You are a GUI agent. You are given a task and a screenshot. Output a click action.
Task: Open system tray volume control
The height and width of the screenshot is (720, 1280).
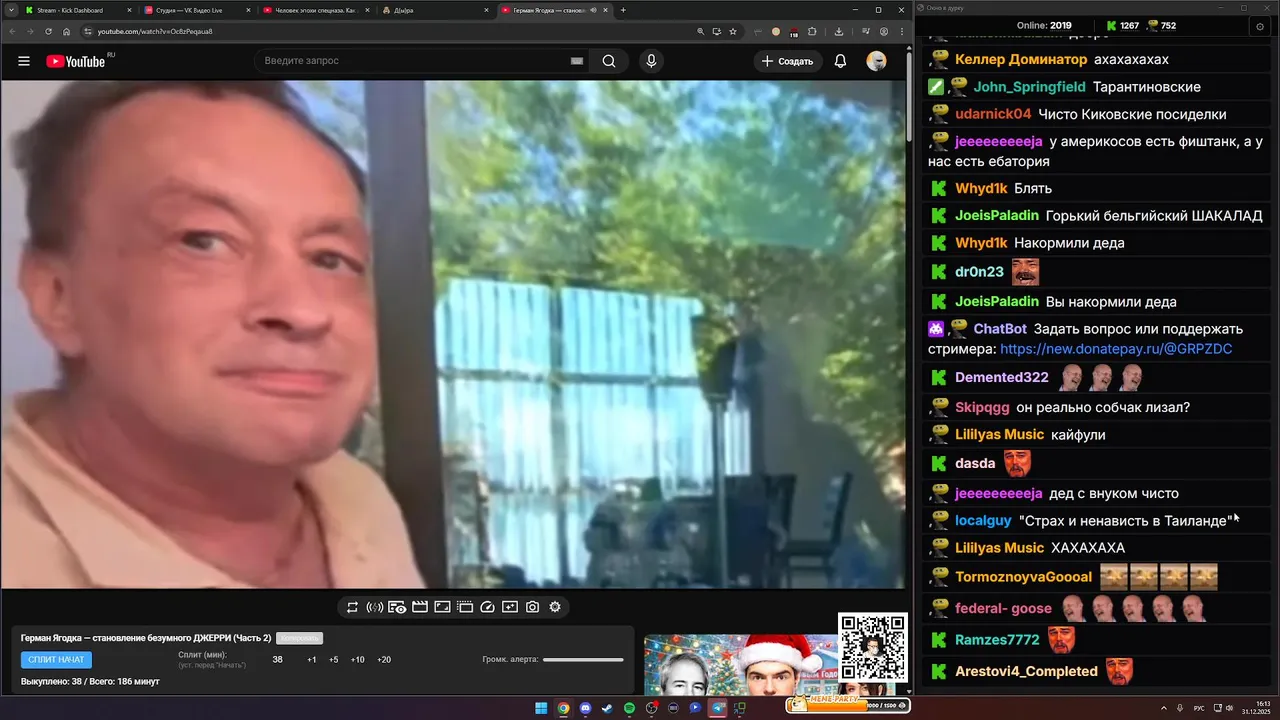coord(1229,708)
